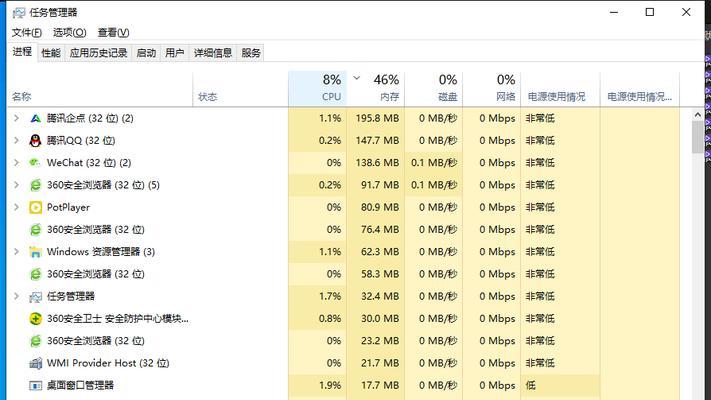Image resolution: width=711 pixels, height=400 pixels.
Task: Click the sort arrow above 内存 column
Action: pos(357,78)
